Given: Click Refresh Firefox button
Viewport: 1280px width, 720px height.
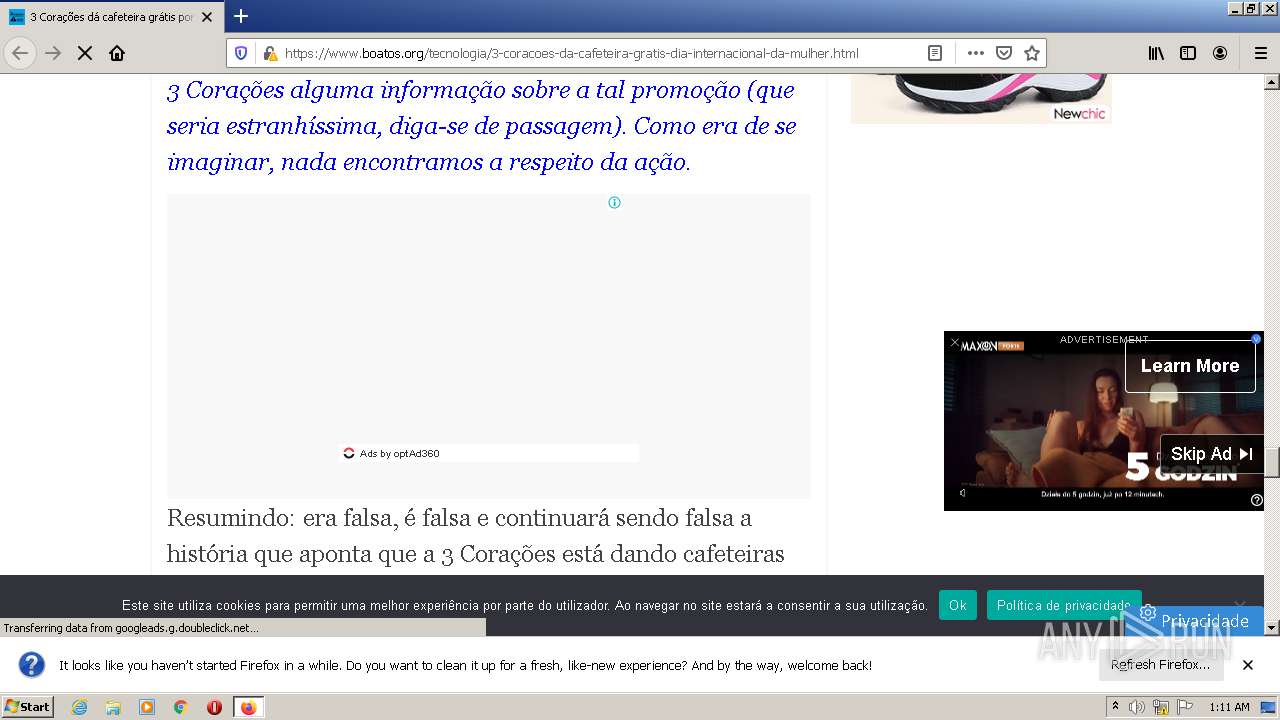Looking at the screenshot, I should coord(1160,664).
